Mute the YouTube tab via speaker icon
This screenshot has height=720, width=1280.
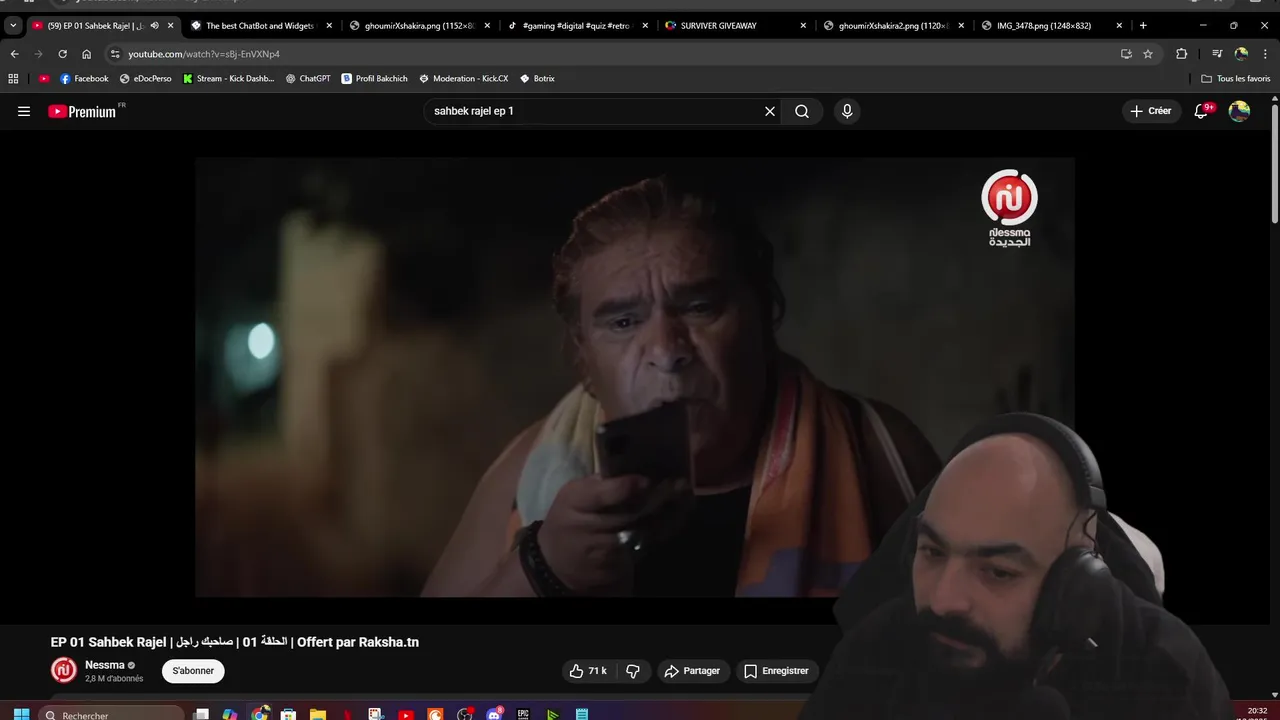(x=154, y=25)
